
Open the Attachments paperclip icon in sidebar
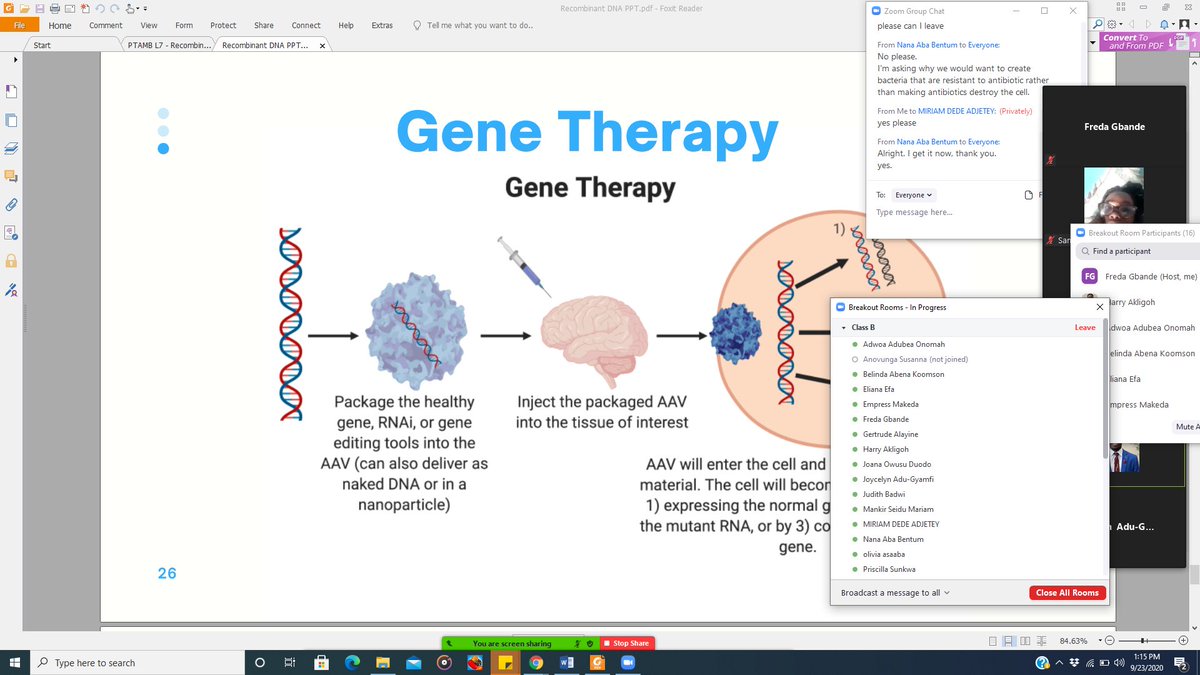click(11, 204)
